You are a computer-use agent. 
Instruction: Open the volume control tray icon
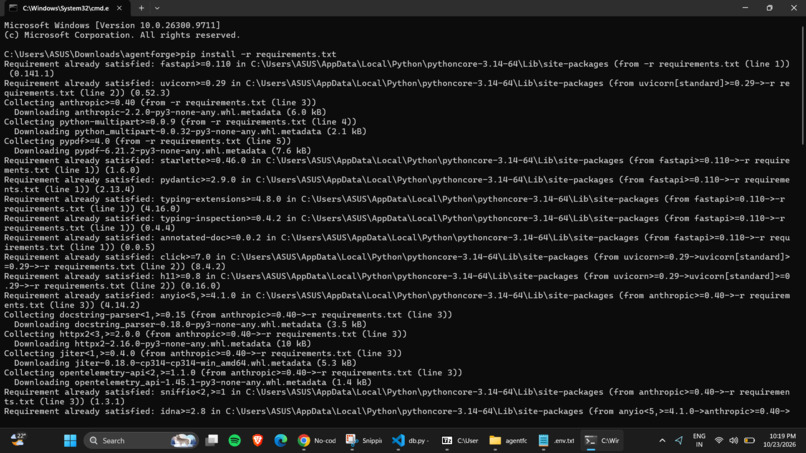pos(734,441)
